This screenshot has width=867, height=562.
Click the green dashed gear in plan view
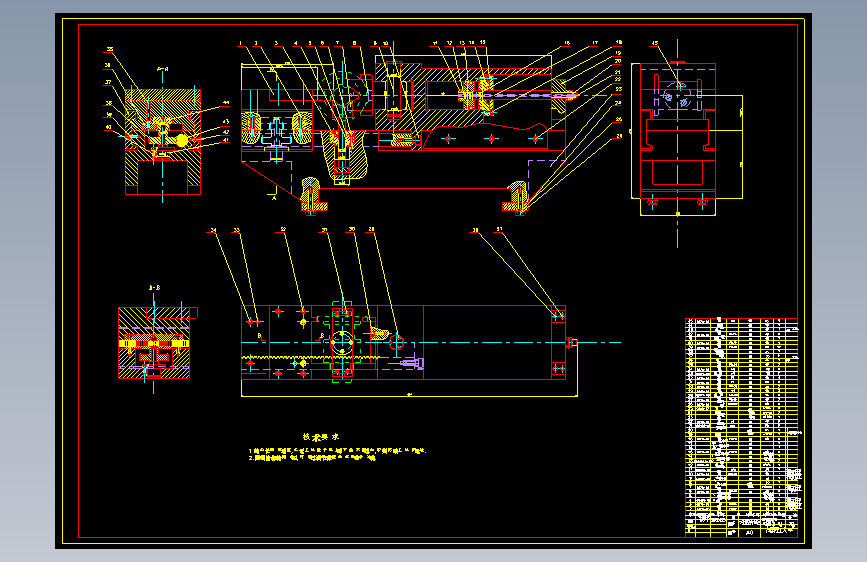[342, 343]
